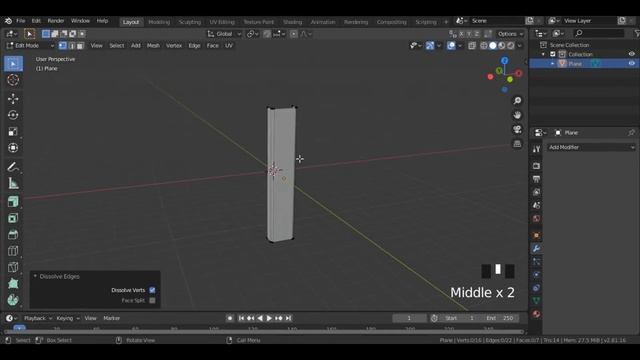
Task: Select the Extrude Region tool
Action: pos(13,202)
